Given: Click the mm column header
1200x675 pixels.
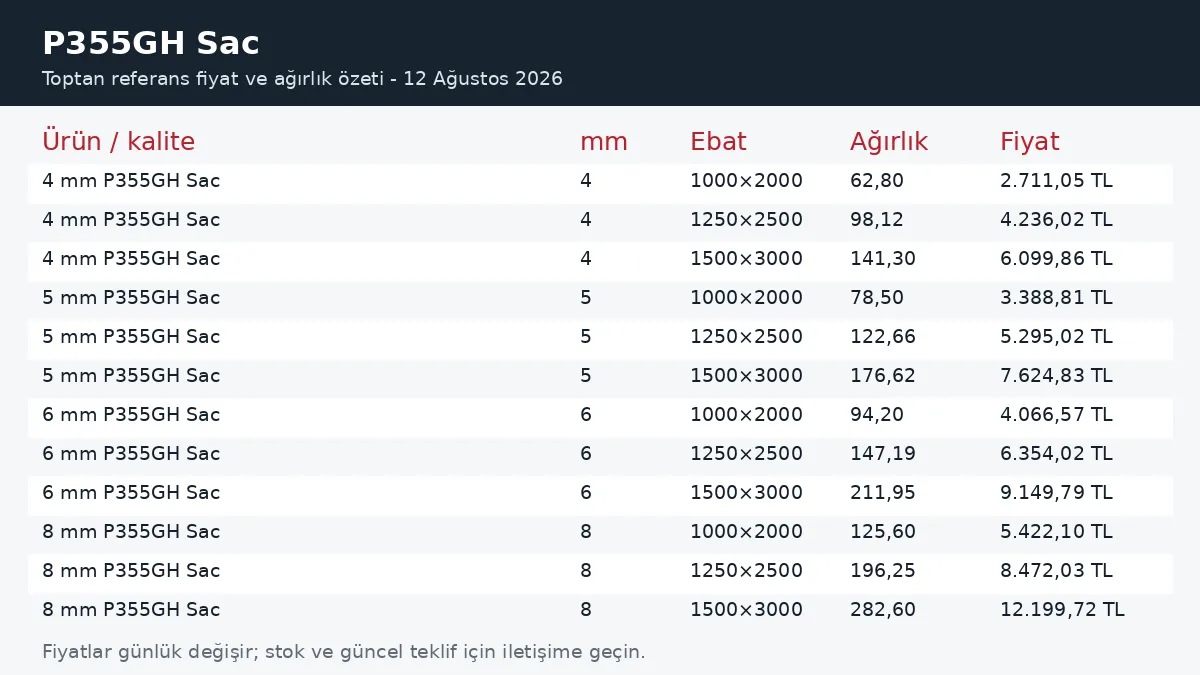Looking at the screenshot, I should [604, 141].
